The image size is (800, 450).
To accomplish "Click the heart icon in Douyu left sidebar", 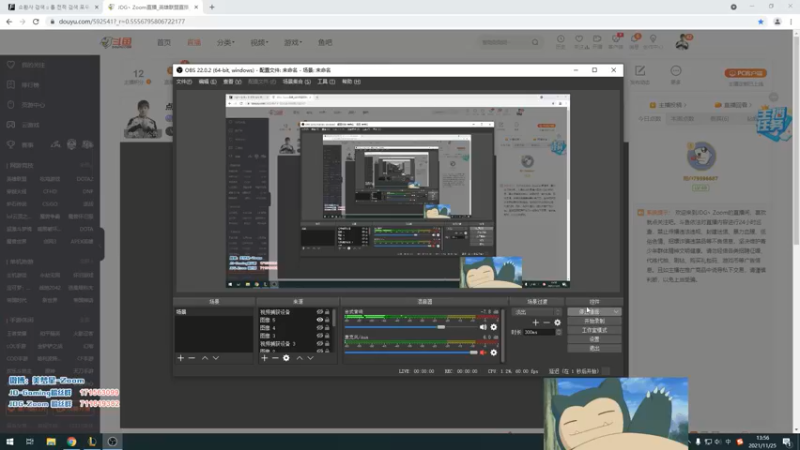I will (11, 65).
